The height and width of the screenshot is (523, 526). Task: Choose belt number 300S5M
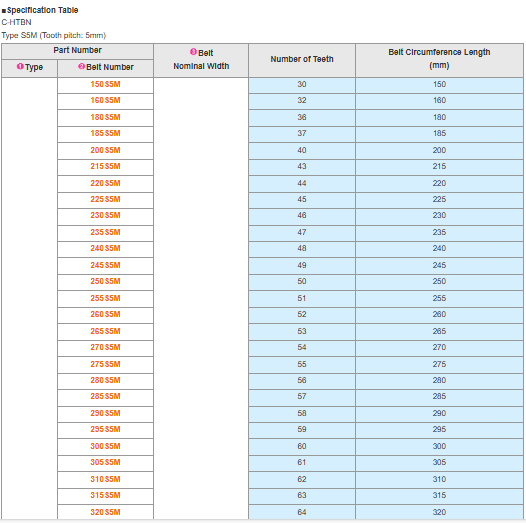[x=105, y=446]
